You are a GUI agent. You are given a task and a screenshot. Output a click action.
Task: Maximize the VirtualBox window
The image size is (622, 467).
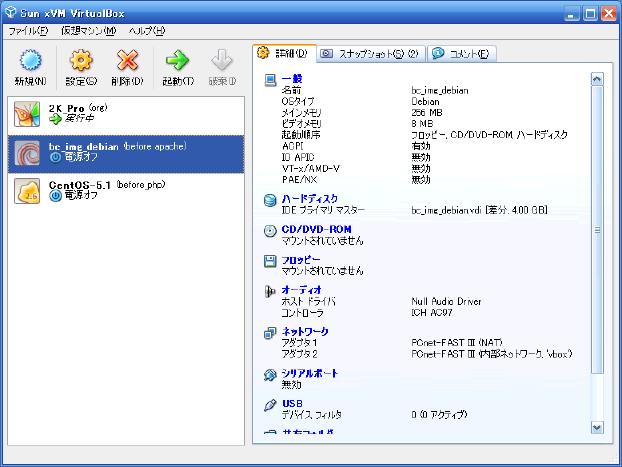(590, 14)
